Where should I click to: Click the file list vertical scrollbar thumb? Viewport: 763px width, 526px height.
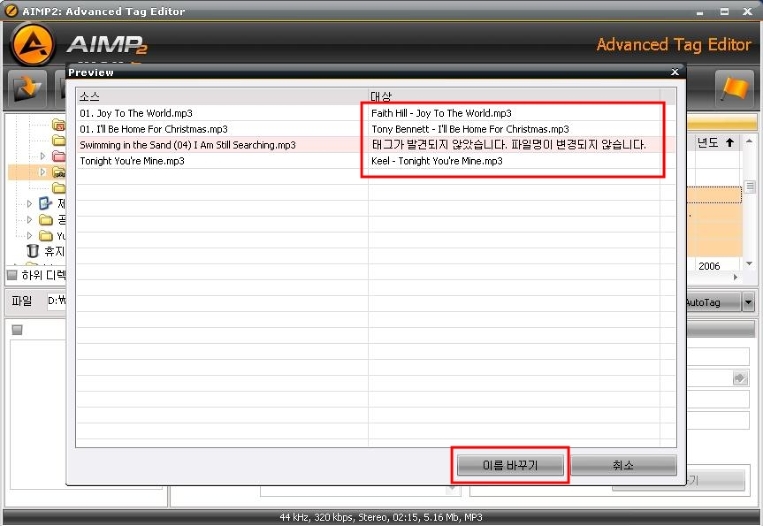[x=750, y=186]
